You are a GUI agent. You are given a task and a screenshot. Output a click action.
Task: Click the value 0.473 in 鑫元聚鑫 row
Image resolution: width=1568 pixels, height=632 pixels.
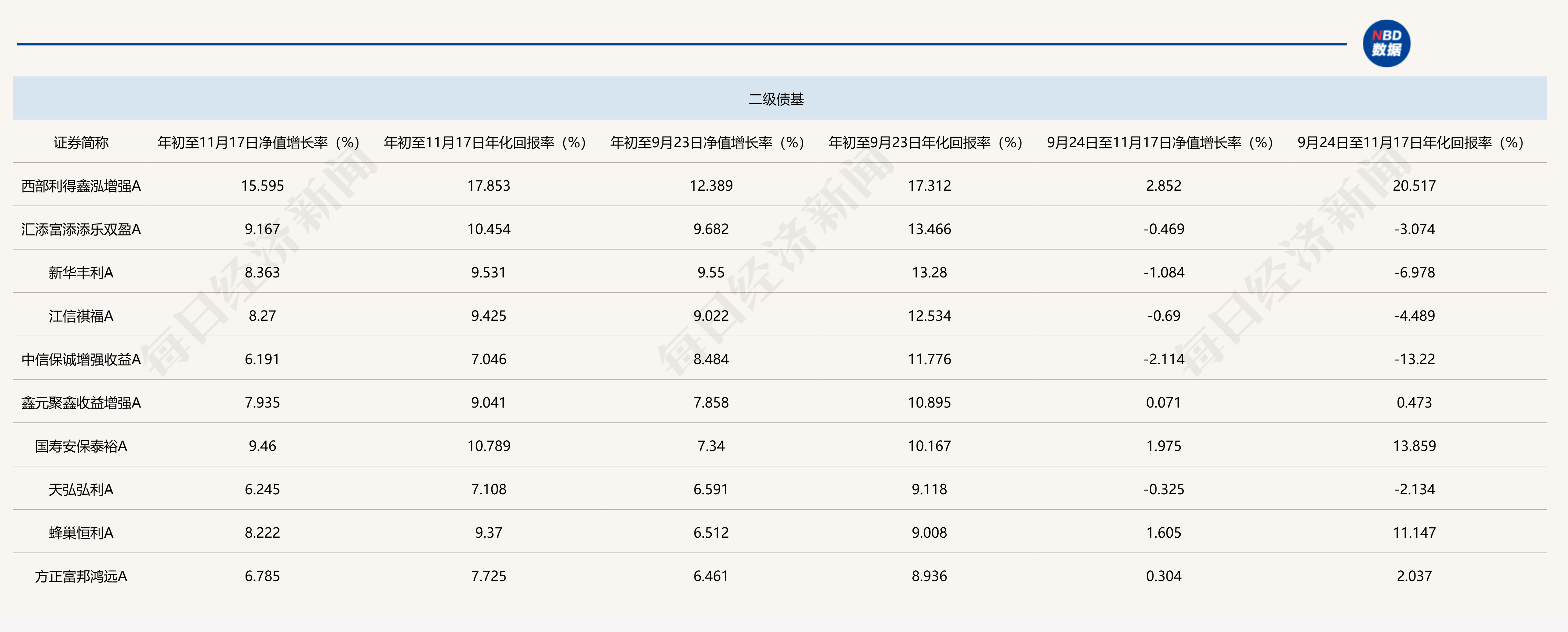[1414, 403]
